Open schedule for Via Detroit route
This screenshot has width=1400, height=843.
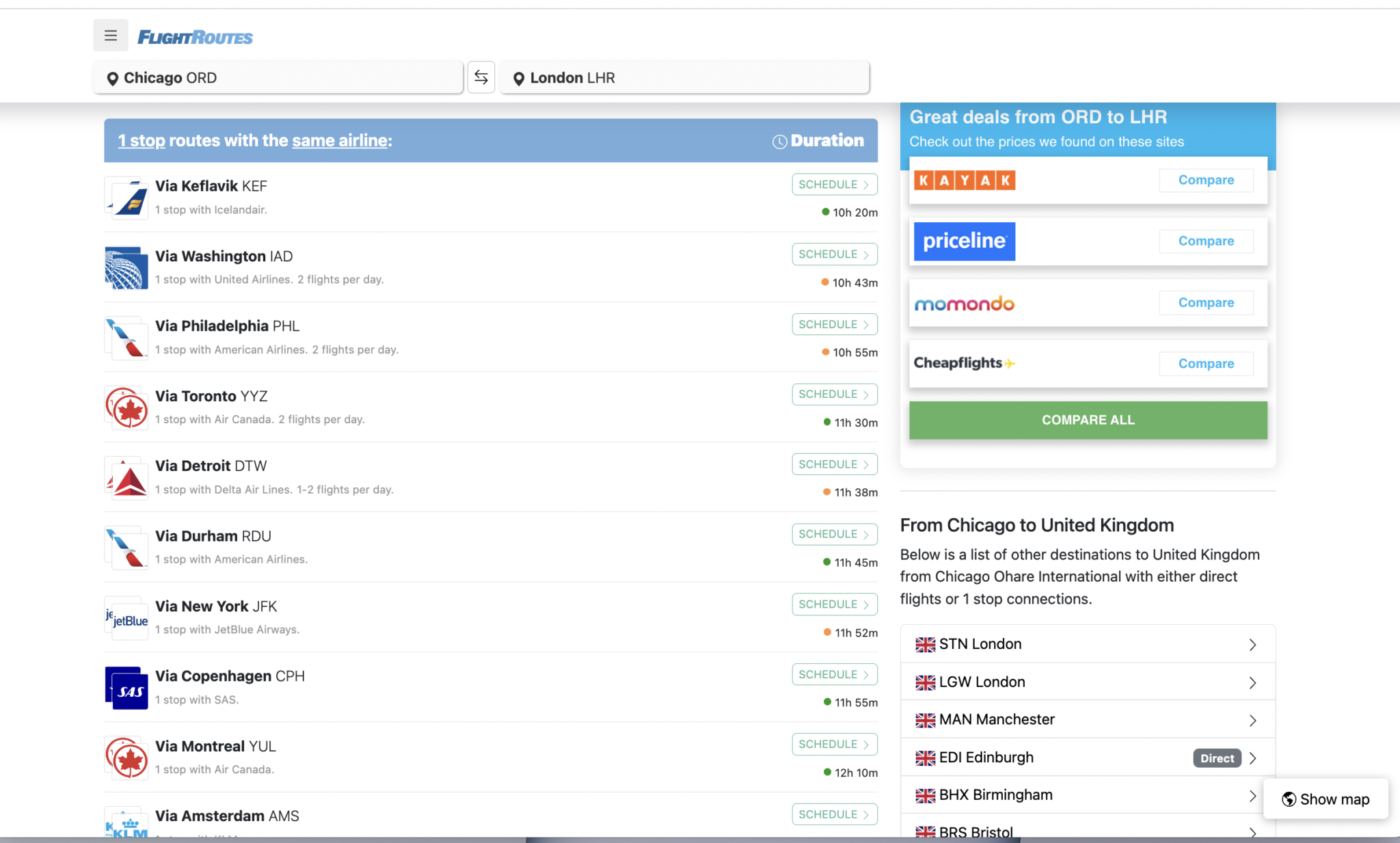[834, 464]
